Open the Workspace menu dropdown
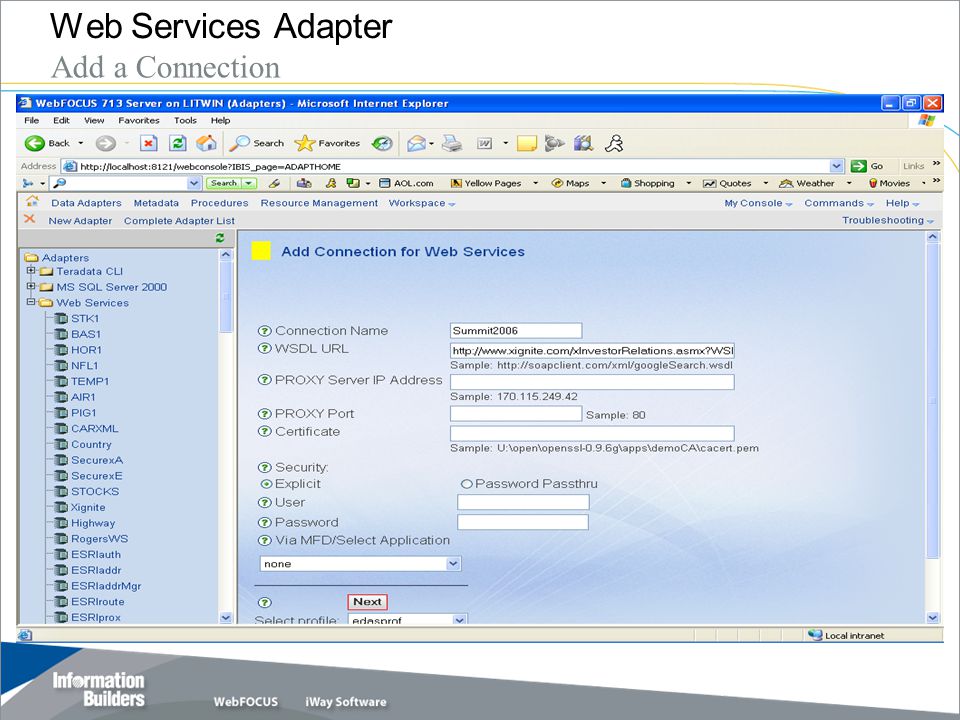960x720 pixels. coord(422,203)
